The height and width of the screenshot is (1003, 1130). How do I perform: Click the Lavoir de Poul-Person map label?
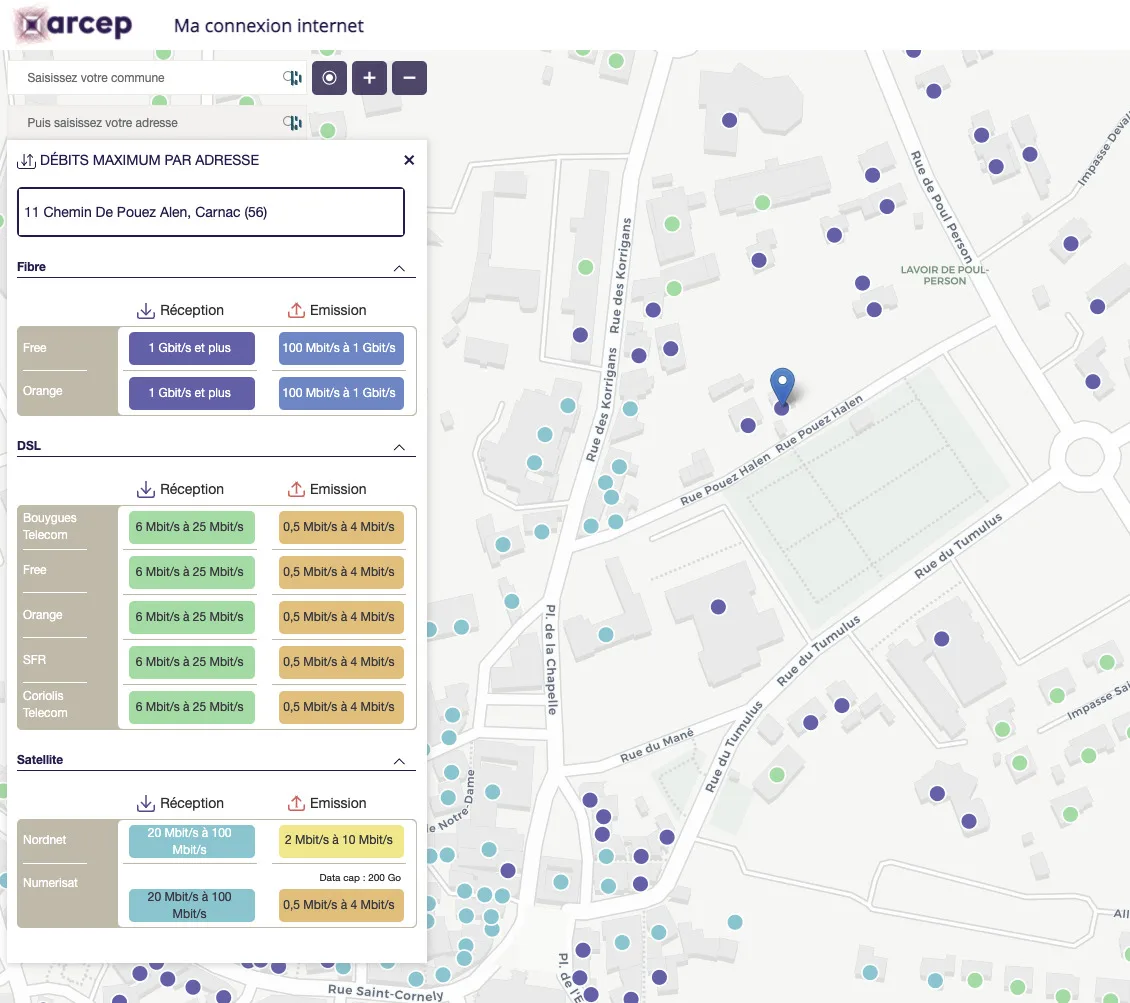point(944,275)
